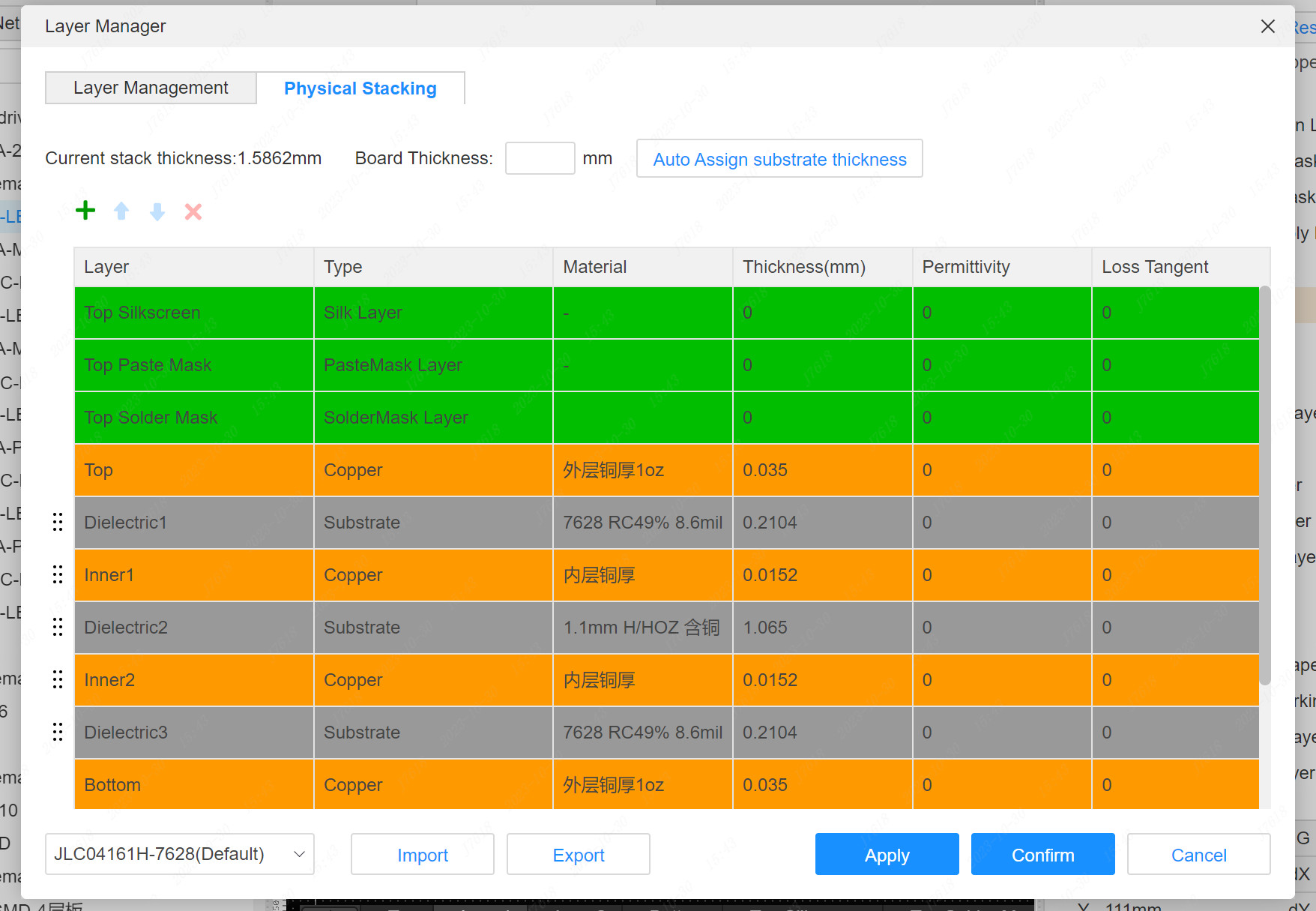Cancel the Layer Manager dialog
The image size is (1316, 911).
pos(1199,855)
